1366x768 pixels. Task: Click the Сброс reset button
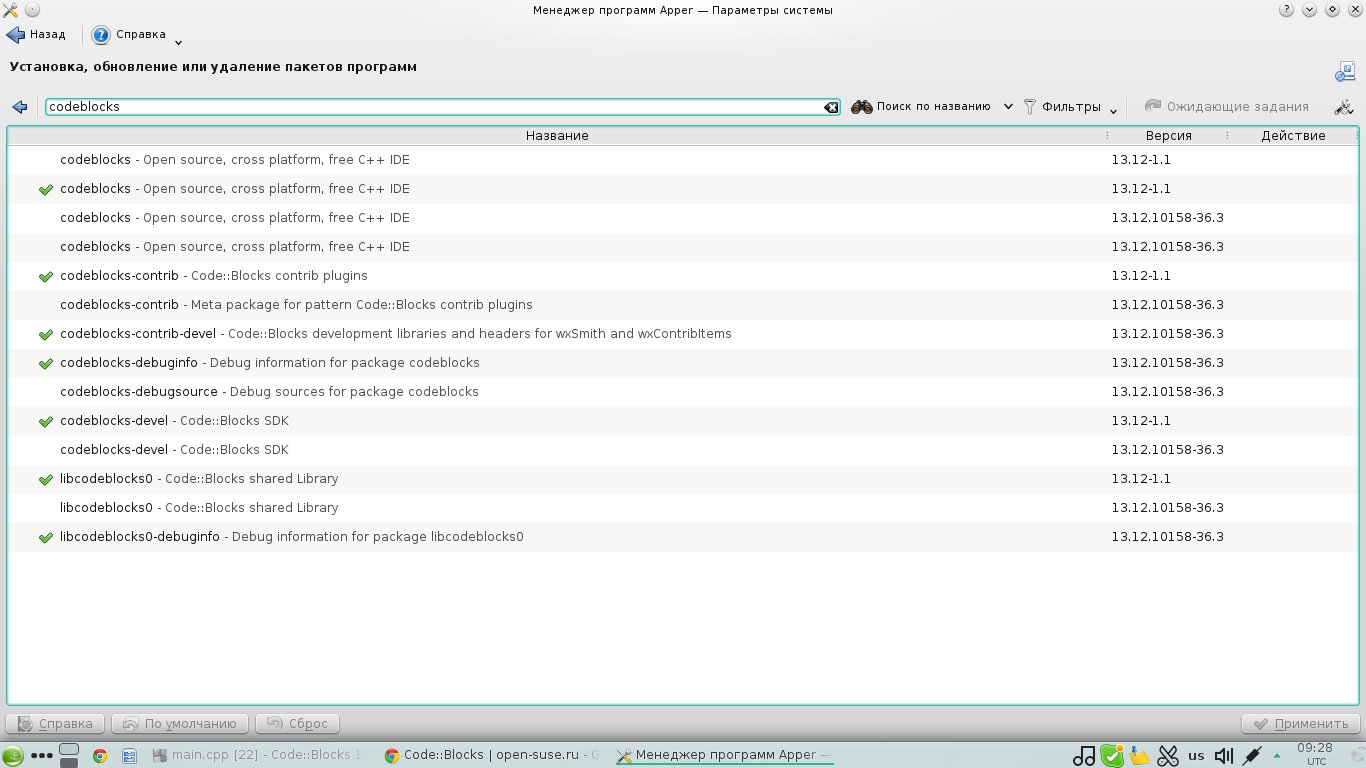[x=298, y=723]
